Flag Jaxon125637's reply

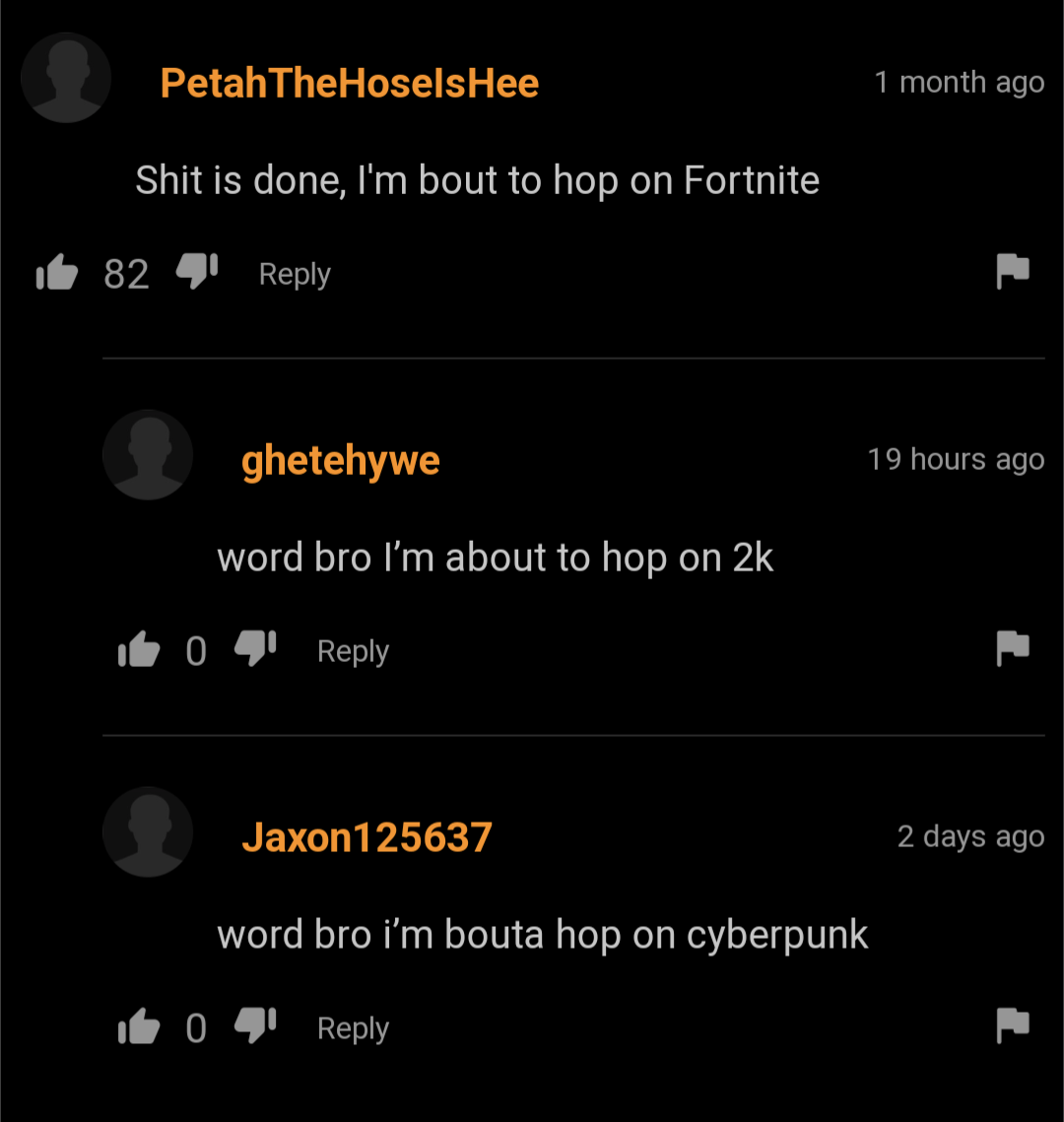point(1013,1026)
